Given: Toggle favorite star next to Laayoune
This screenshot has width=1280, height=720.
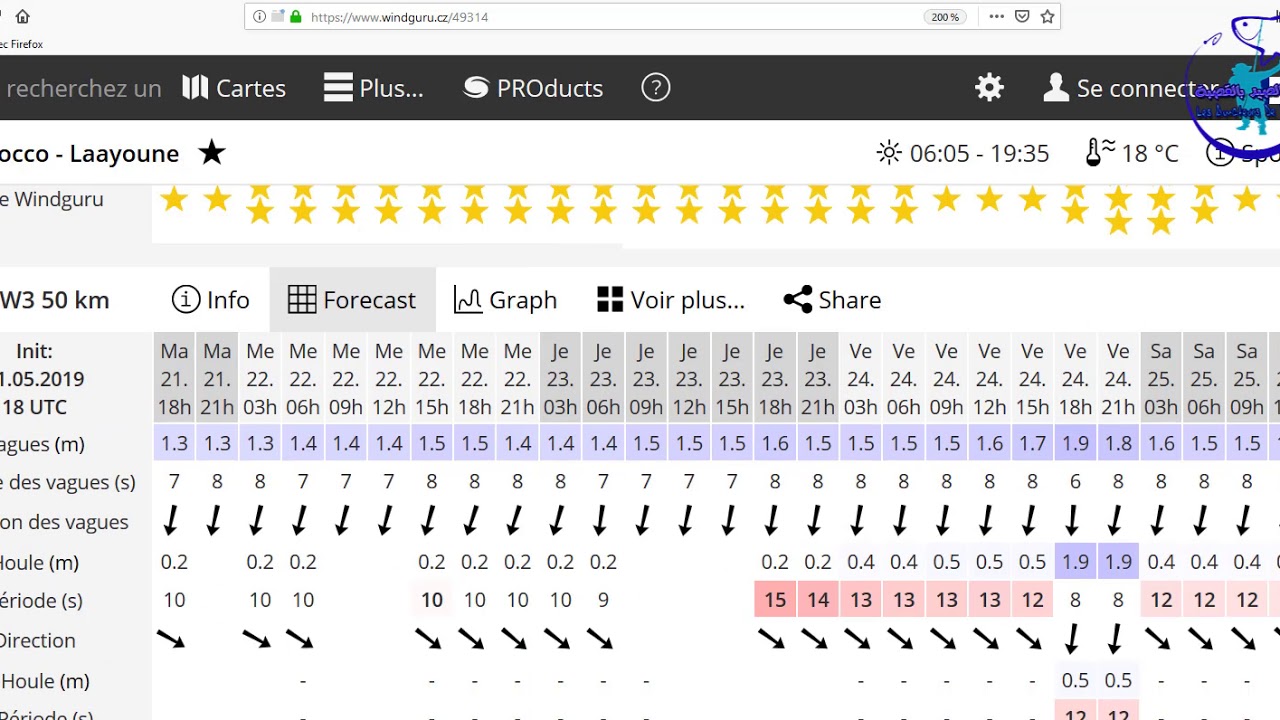Looking at the screenshot, I should [211, 153].
